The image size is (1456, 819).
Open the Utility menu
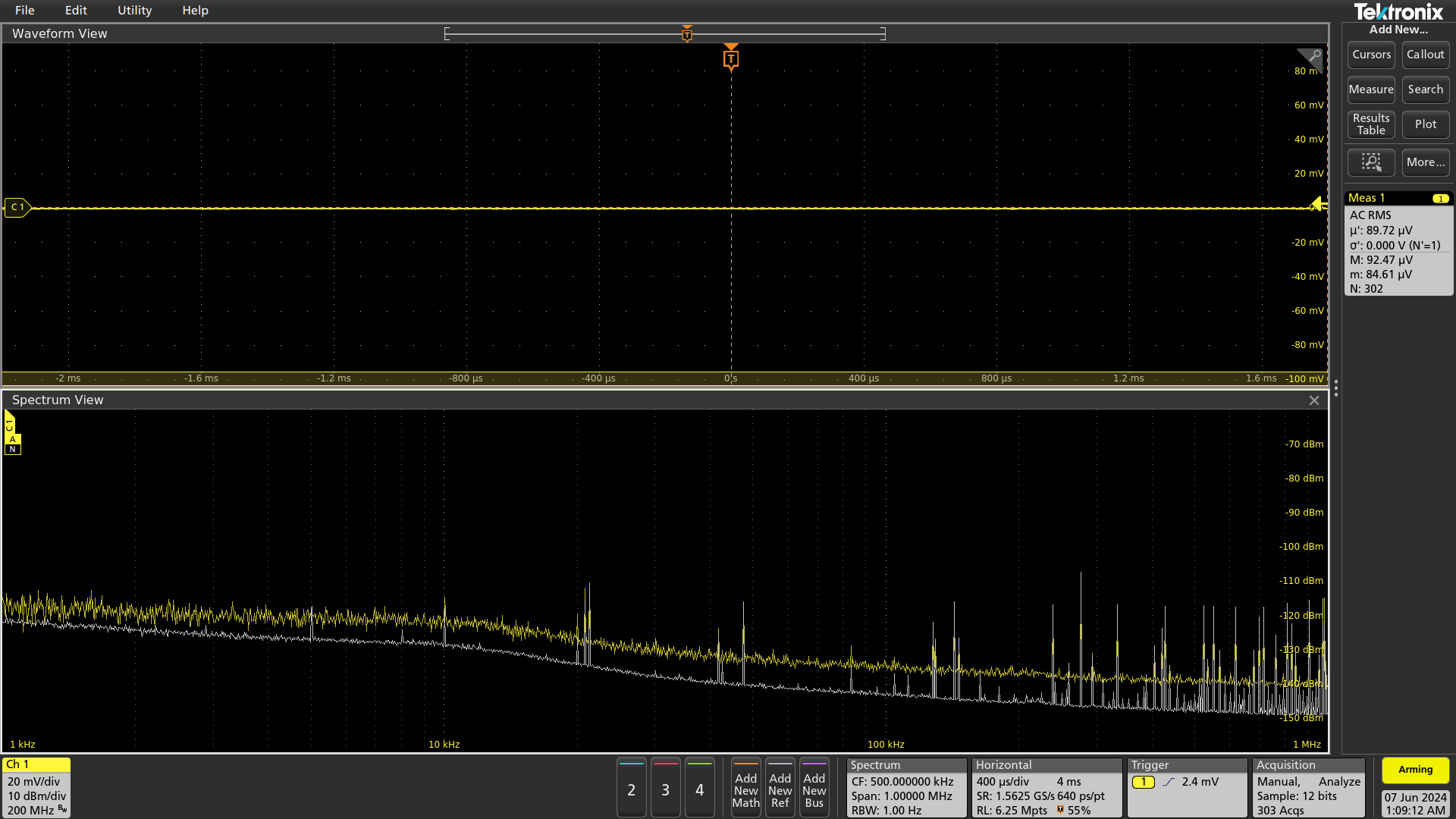point(134,11)
